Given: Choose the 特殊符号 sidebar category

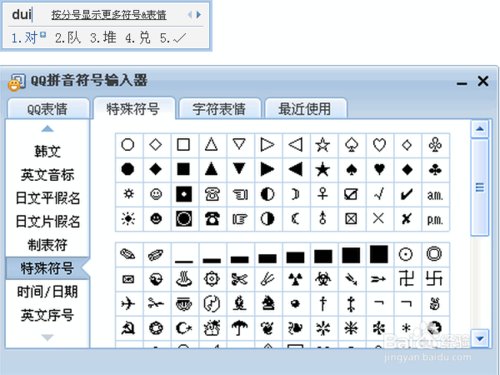Looking at the screenshot, I should tap(47, 268).
